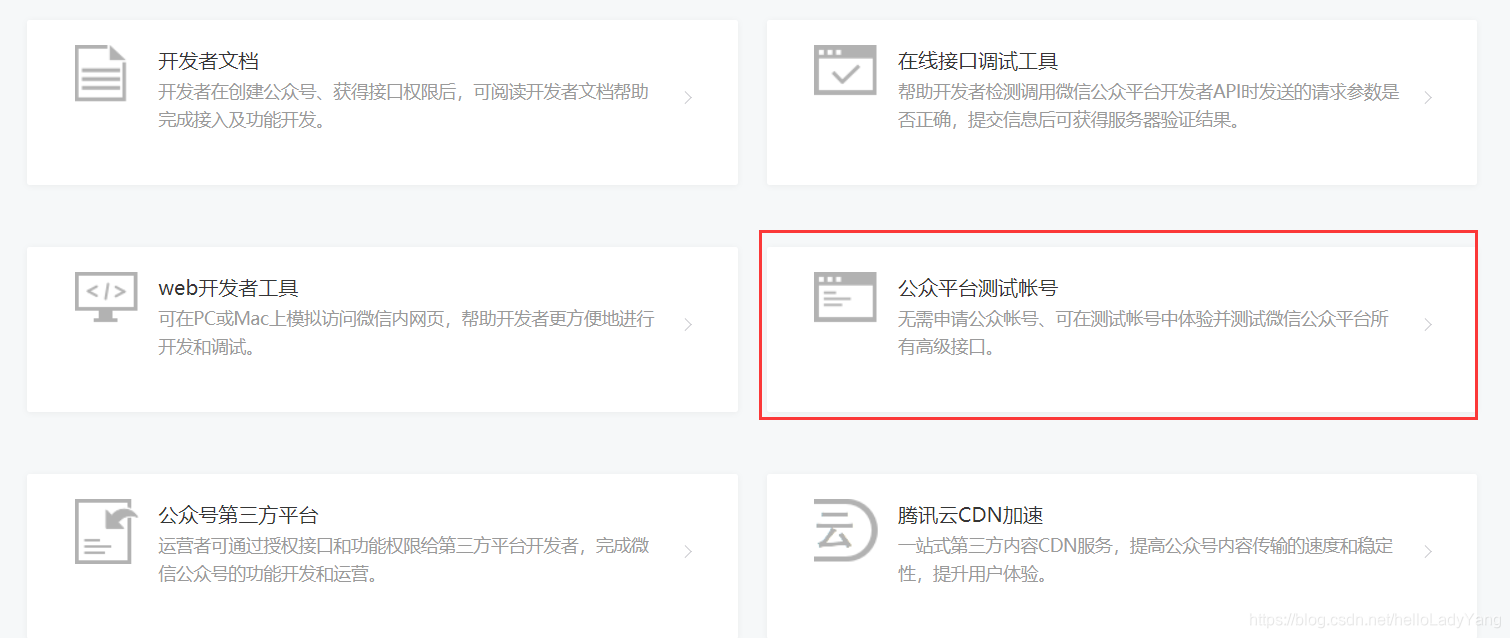Image resolution: width=1510 pixels, height=638 pixels.
Task: Open the 公众号第三方平台 card arrow
Action: [x=688, y=552]
